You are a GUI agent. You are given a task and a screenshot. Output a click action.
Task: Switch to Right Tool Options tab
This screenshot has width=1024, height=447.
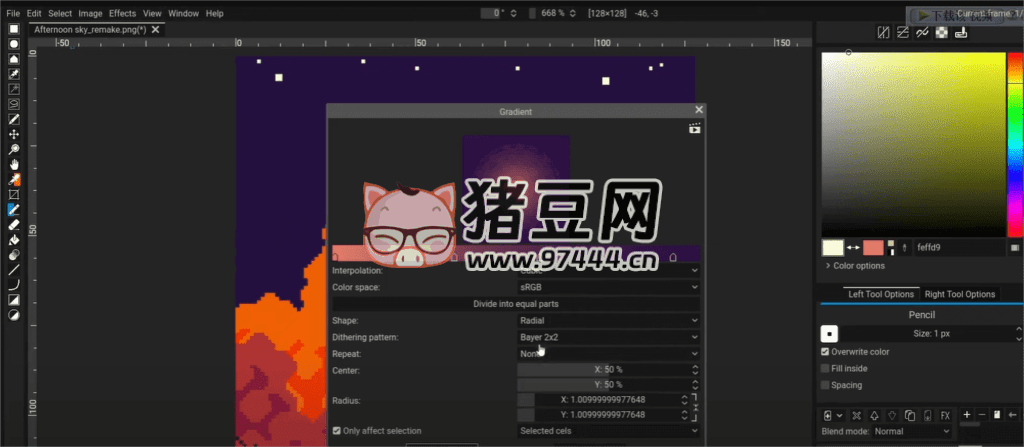960,294
